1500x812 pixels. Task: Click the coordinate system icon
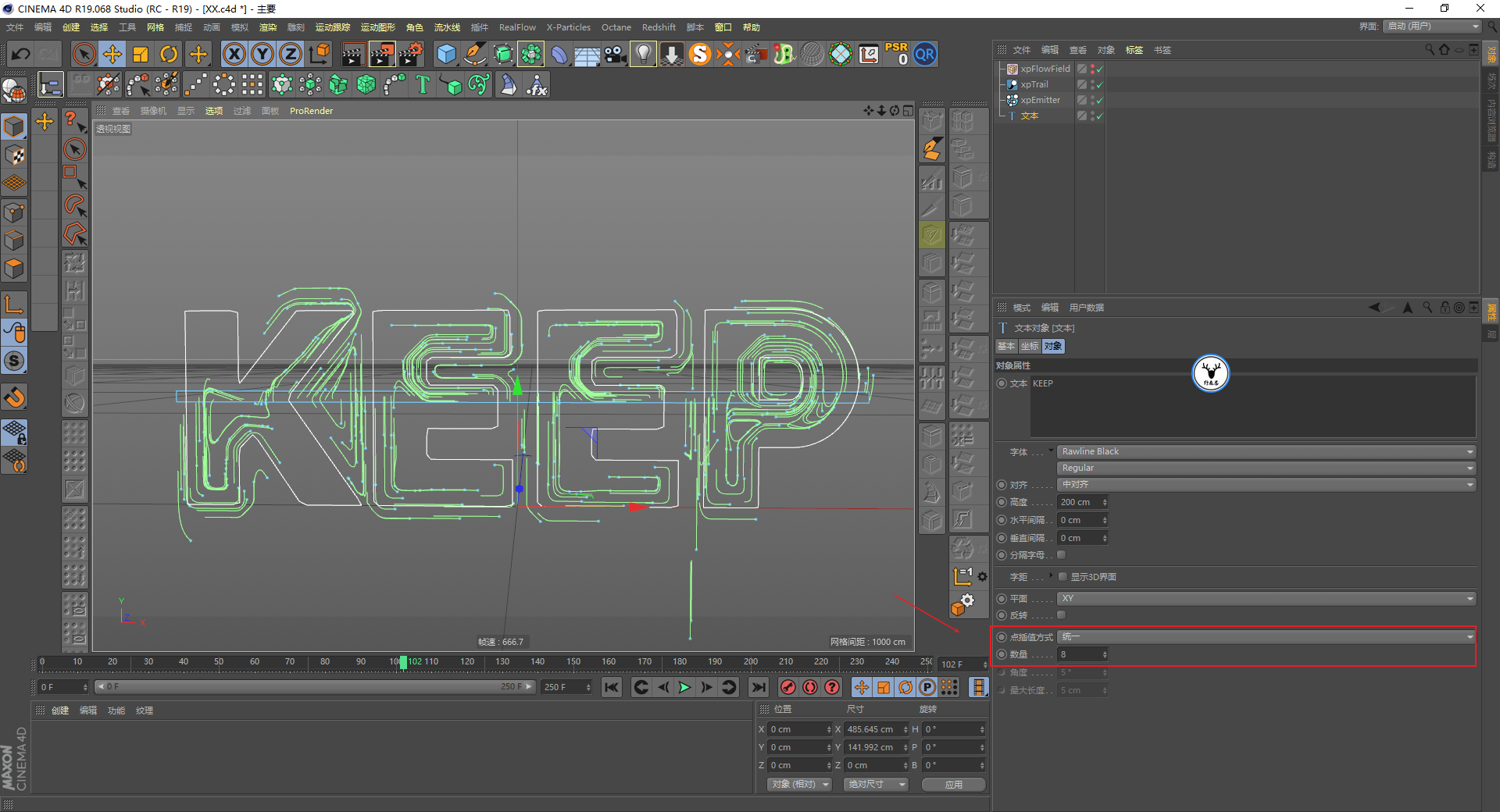coord(319,54)
